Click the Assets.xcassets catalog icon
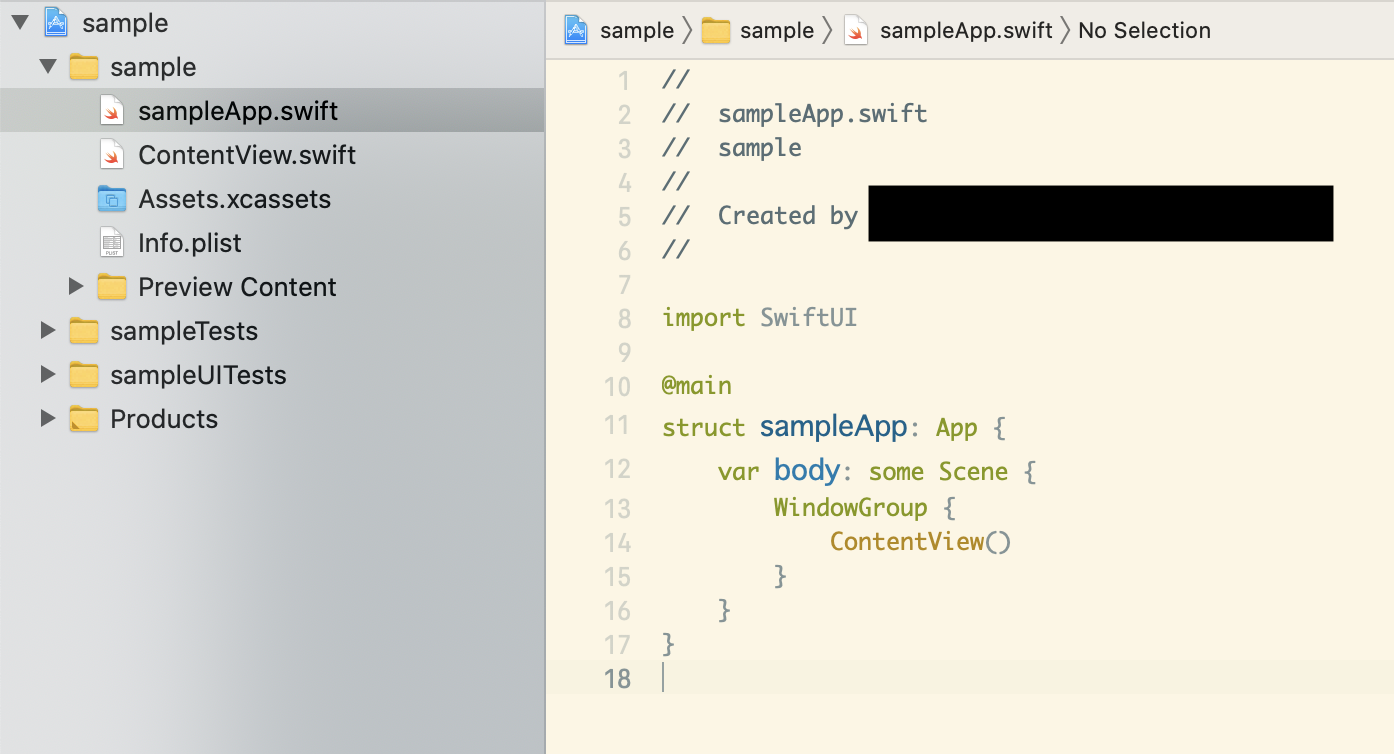The image size is (1394, 754). (x=112, y=199)
